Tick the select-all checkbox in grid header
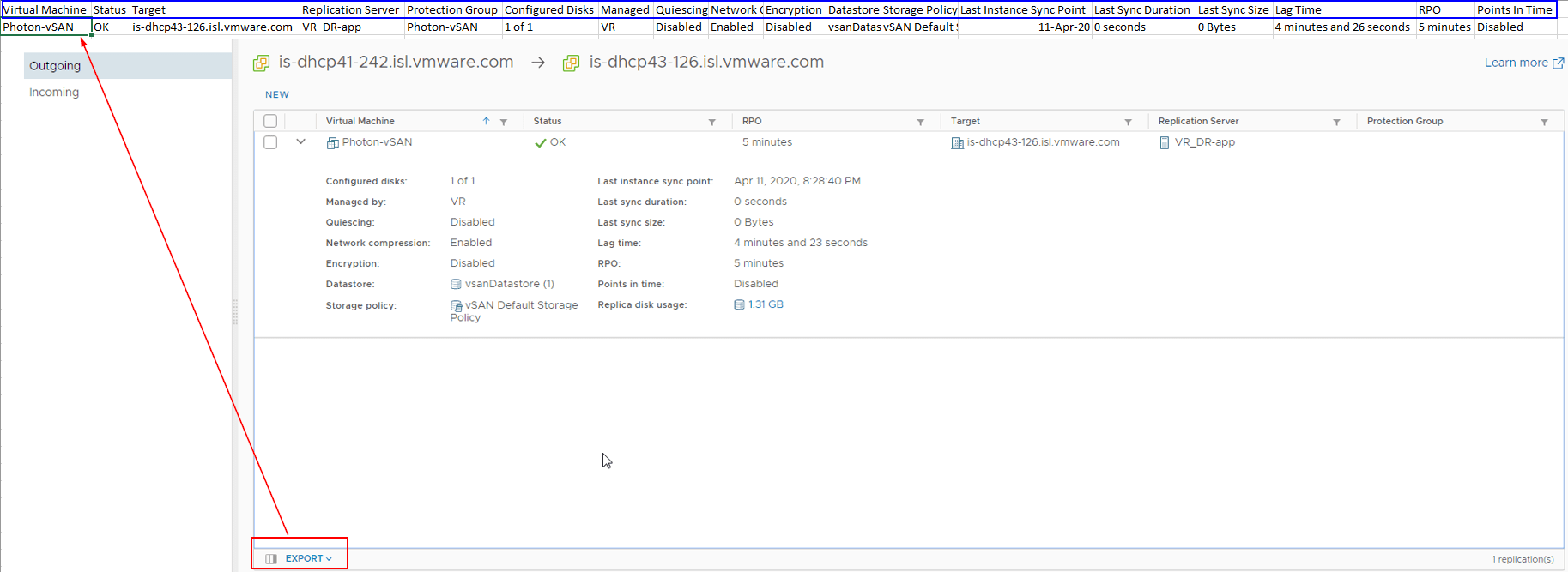 pyautogui.click(x=270, y=121)
